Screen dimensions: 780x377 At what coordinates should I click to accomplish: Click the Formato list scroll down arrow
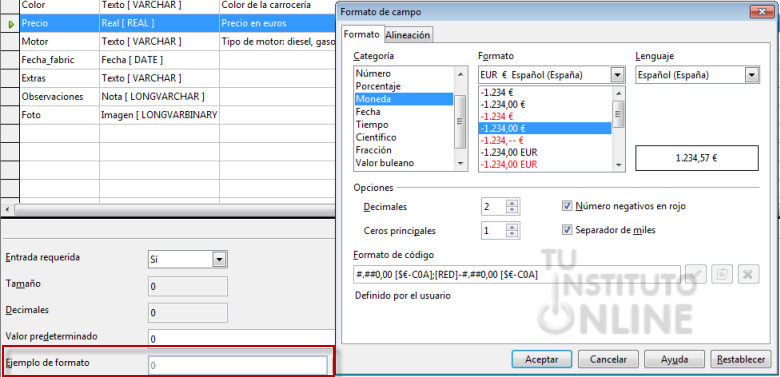[618, 165]
